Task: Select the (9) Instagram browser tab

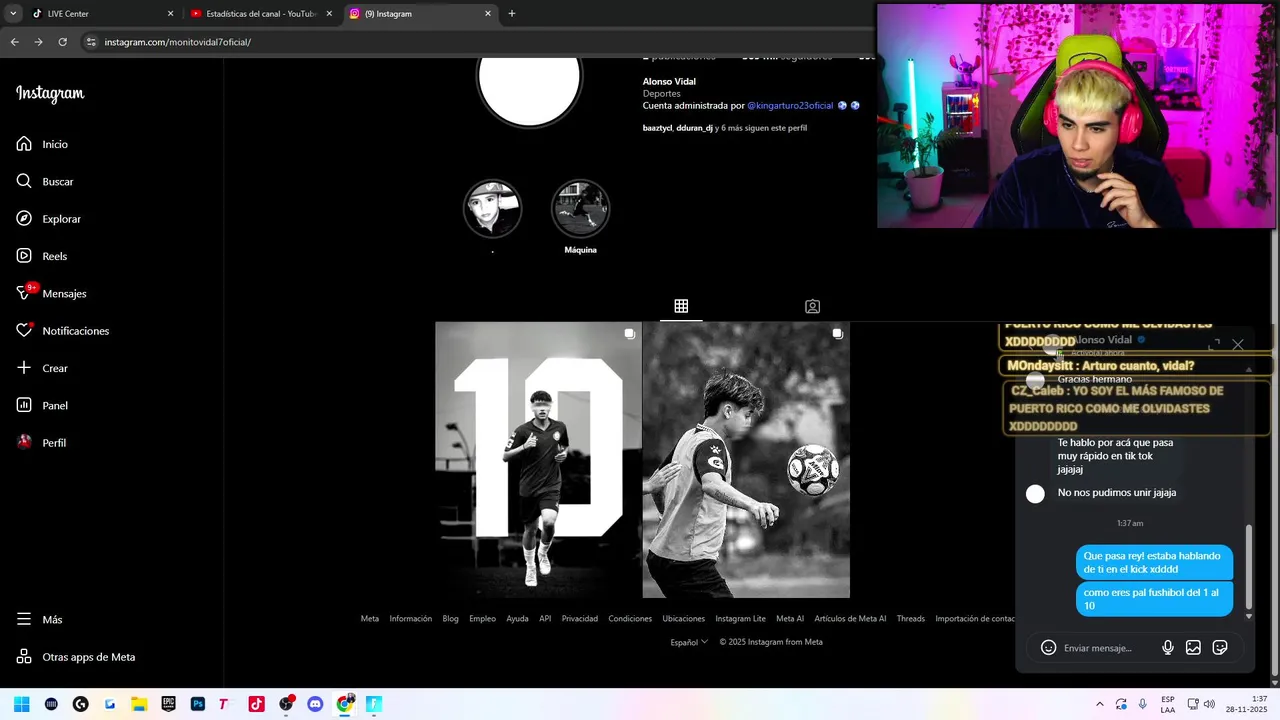Action: [420, 14]
